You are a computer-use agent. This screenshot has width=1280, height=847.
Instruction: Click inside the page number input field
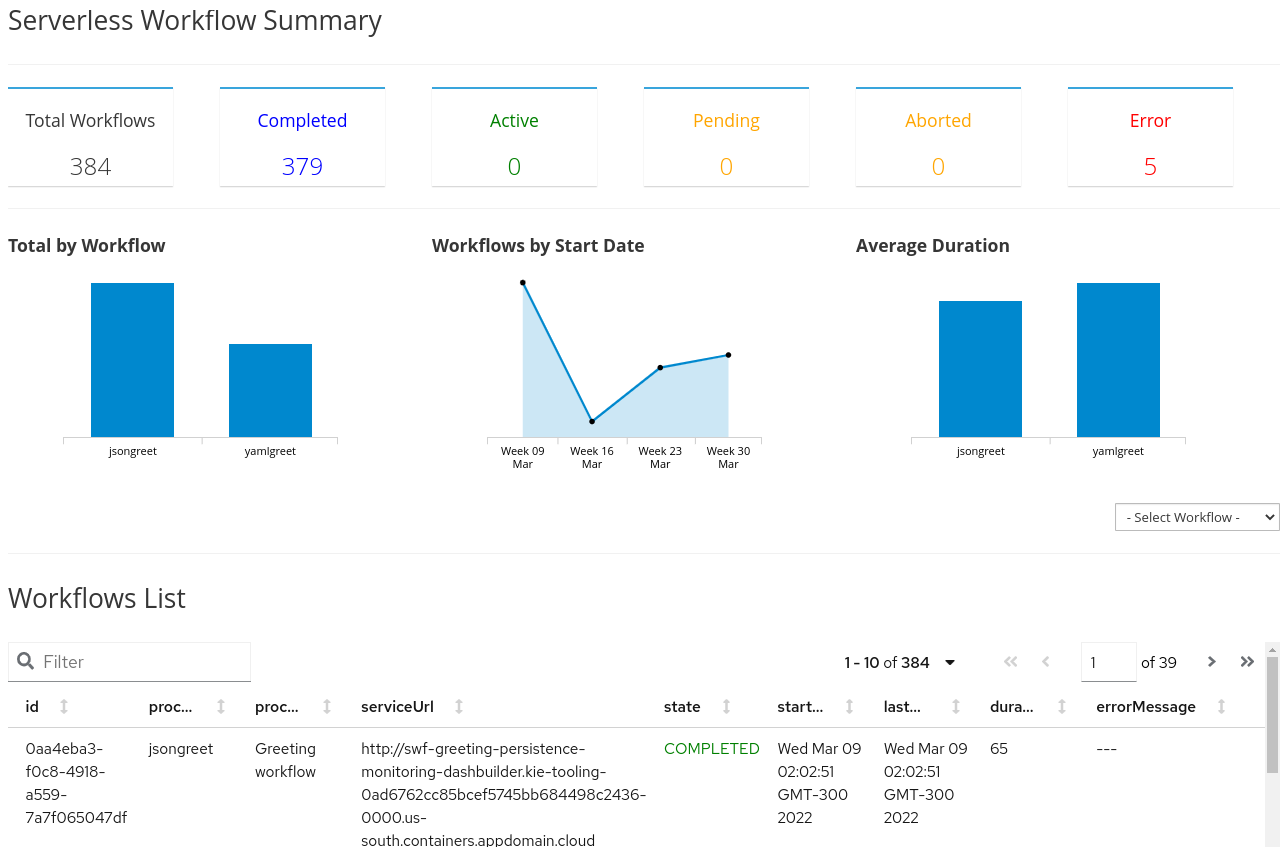click(1108, 661)
